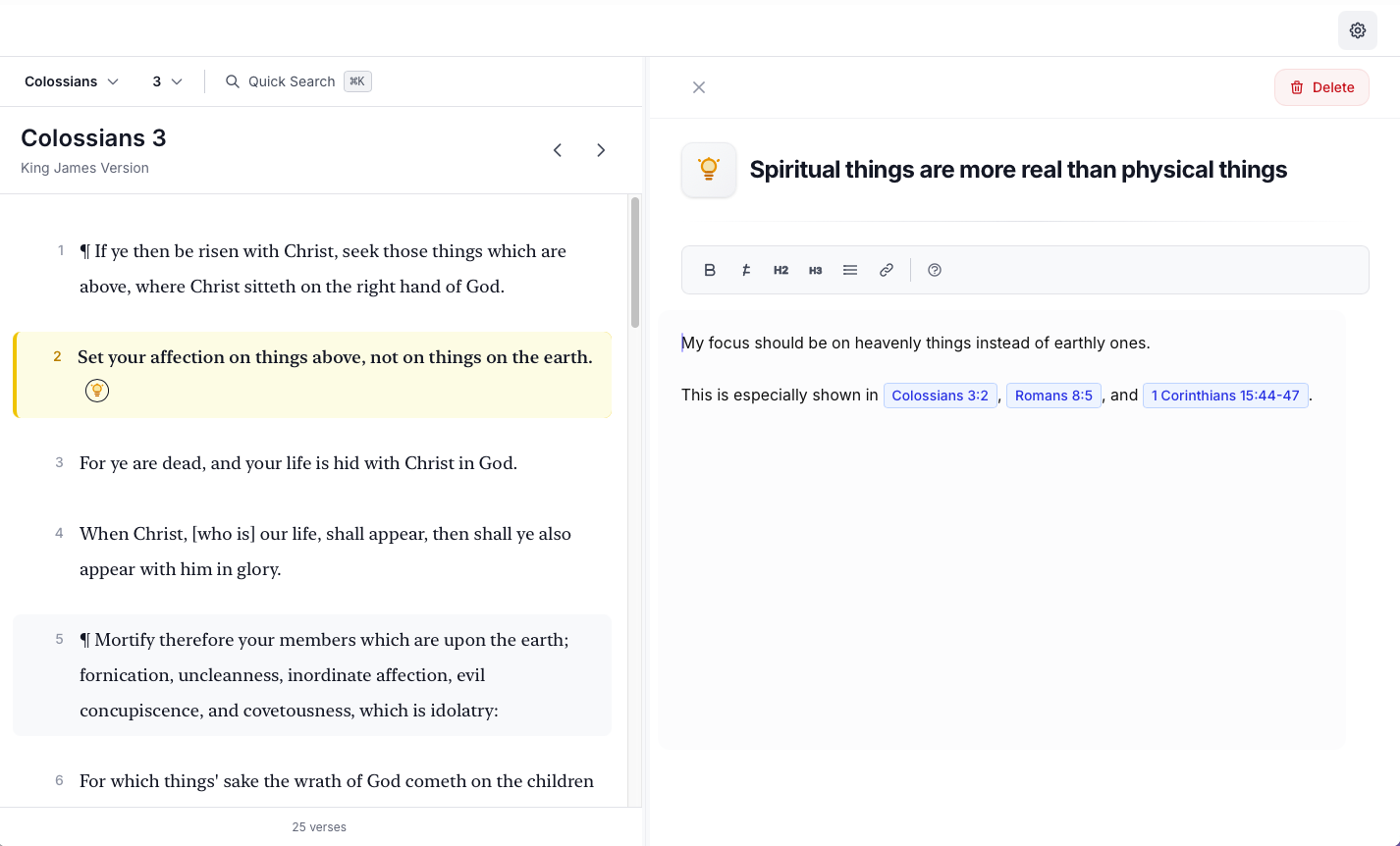The image size is (1400, 846).
Task: Select verse 2 highlighted text
Action: [335, 356]
